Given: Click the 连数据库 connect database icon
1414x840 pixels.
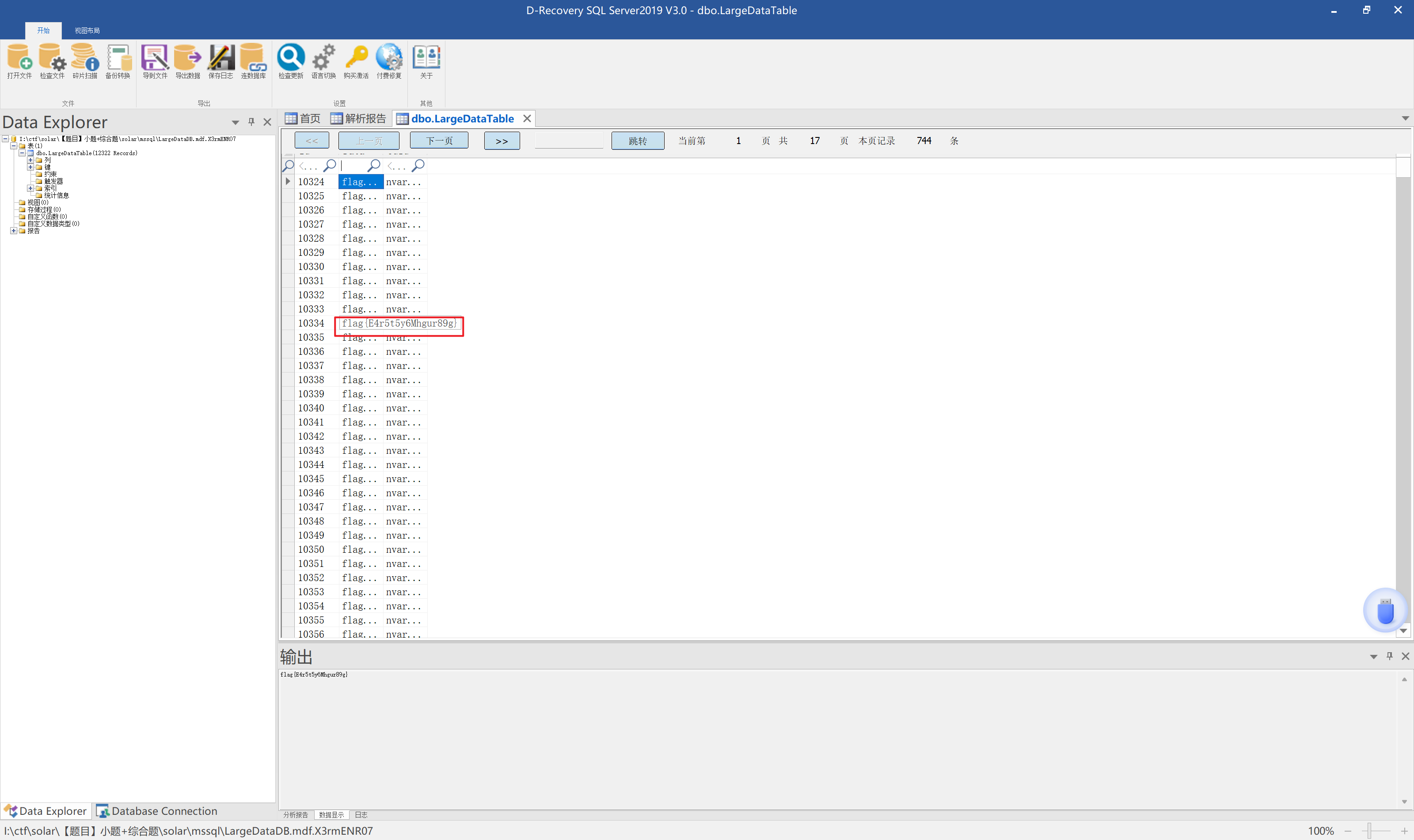Looking at the screenshot, I should (x=253, y=59).
